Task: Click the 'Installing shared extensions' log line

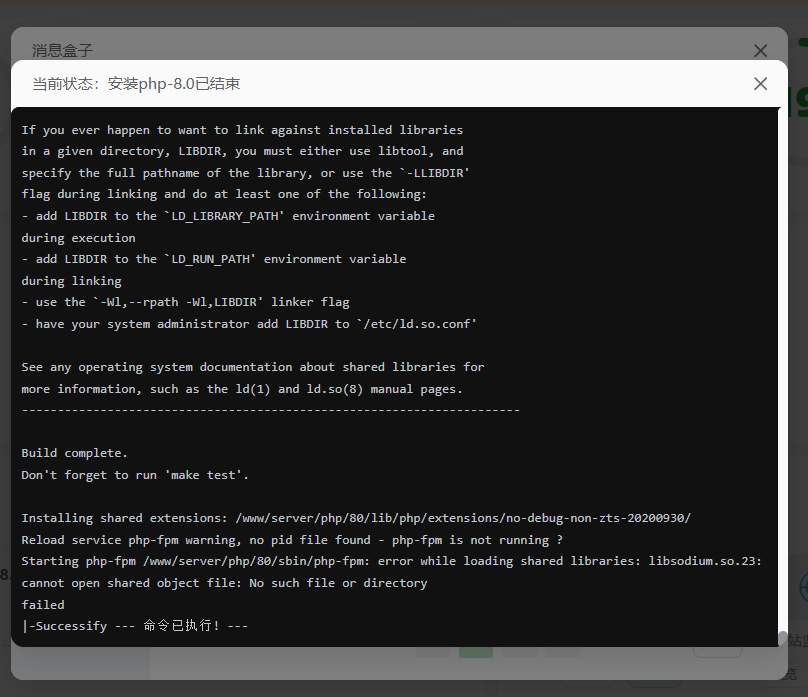Action: (356, 518)
